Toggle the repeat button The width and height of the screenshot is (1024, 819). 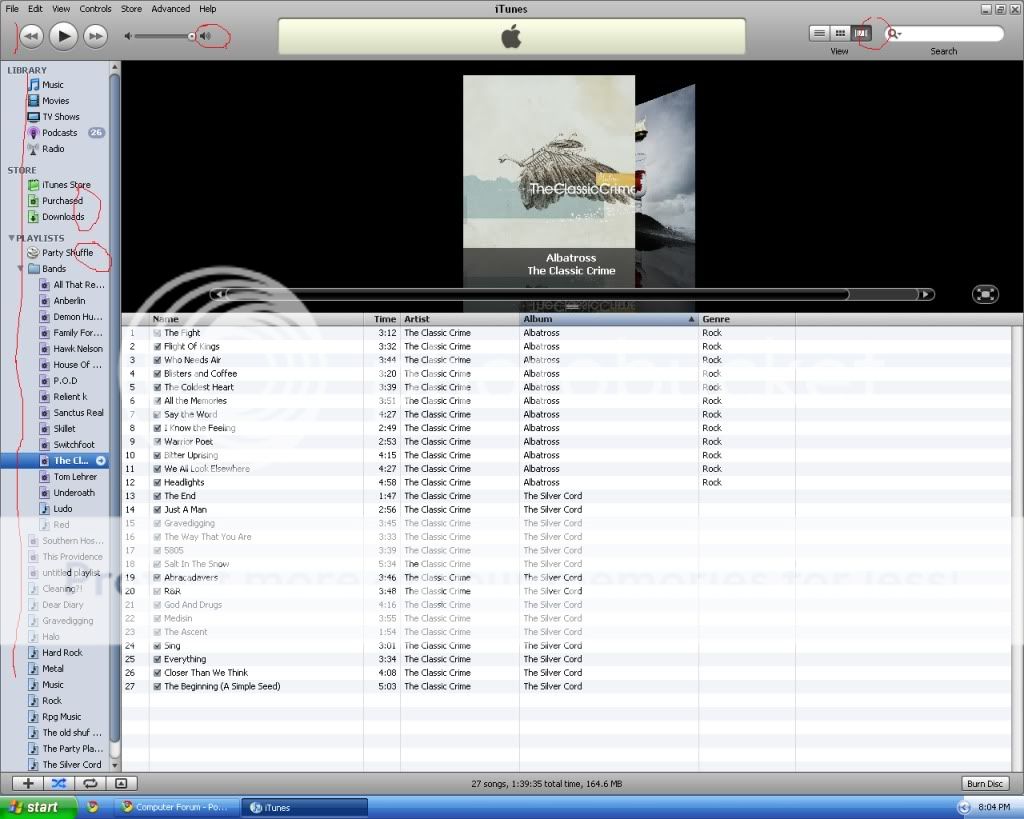[x=90, y=784]
